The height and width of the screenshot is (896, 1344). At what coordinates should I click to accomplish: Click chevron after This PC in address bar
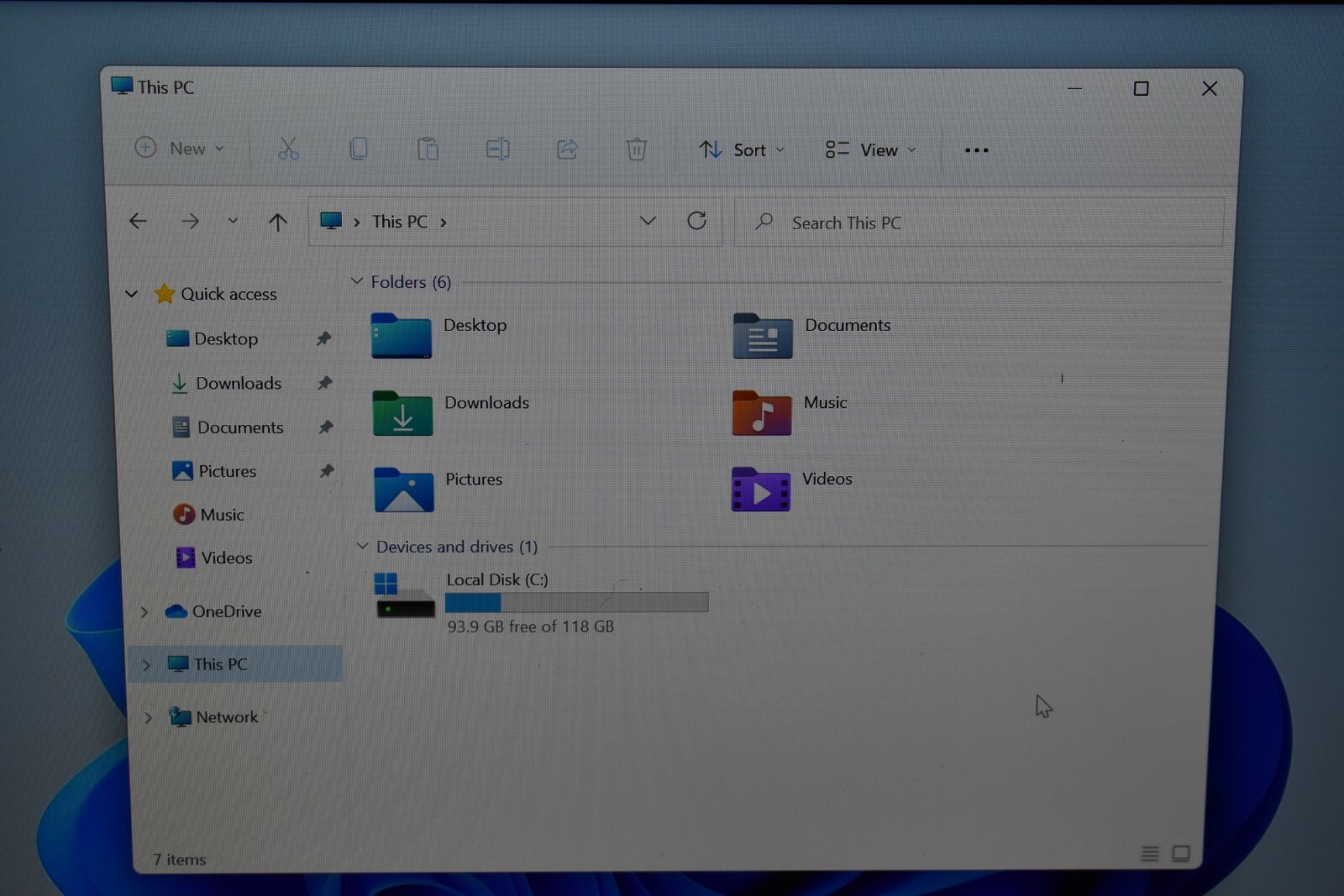[444, 223]
